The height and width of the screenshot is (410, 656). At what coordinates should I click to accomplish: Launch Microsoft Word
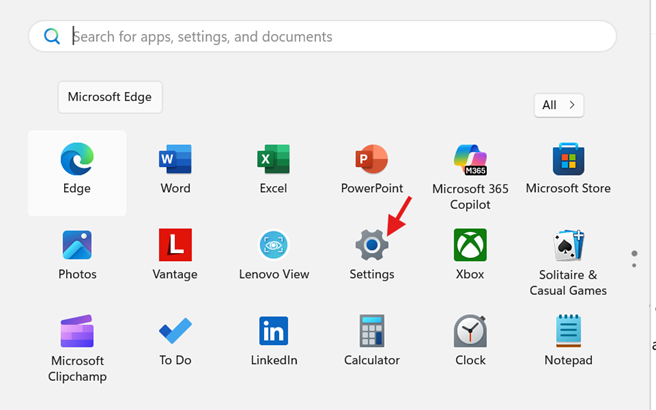(175, 160)
